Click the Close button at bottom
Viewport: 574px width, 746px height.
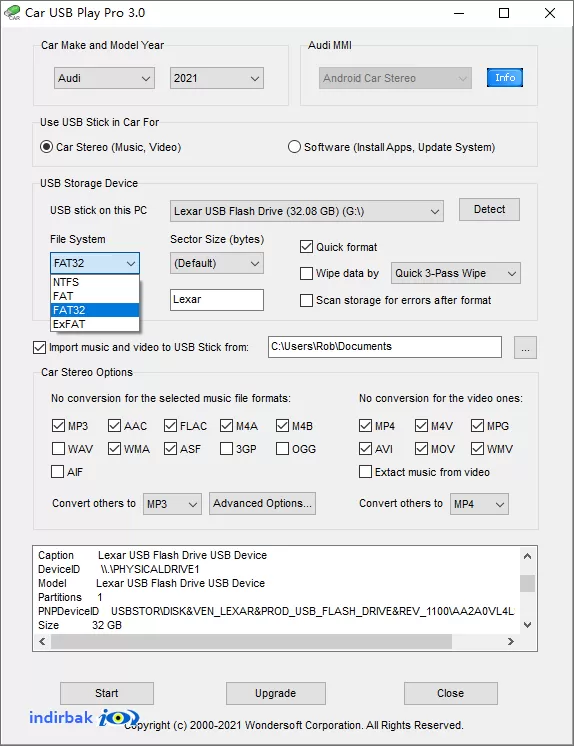[x=451, y=693]
